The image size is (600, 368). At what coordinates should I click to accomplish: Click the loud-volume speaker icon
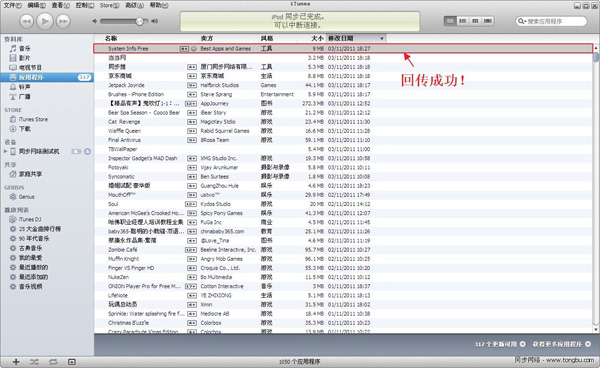pyautogui.click(x=154, y=21)
